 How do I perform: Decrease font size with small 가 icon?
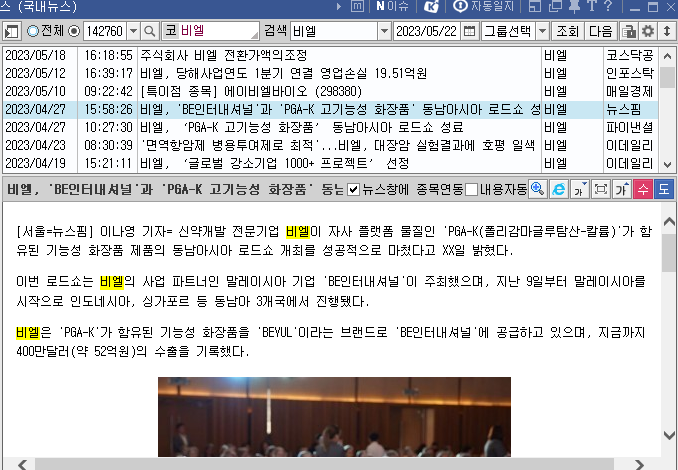(579, 189)
